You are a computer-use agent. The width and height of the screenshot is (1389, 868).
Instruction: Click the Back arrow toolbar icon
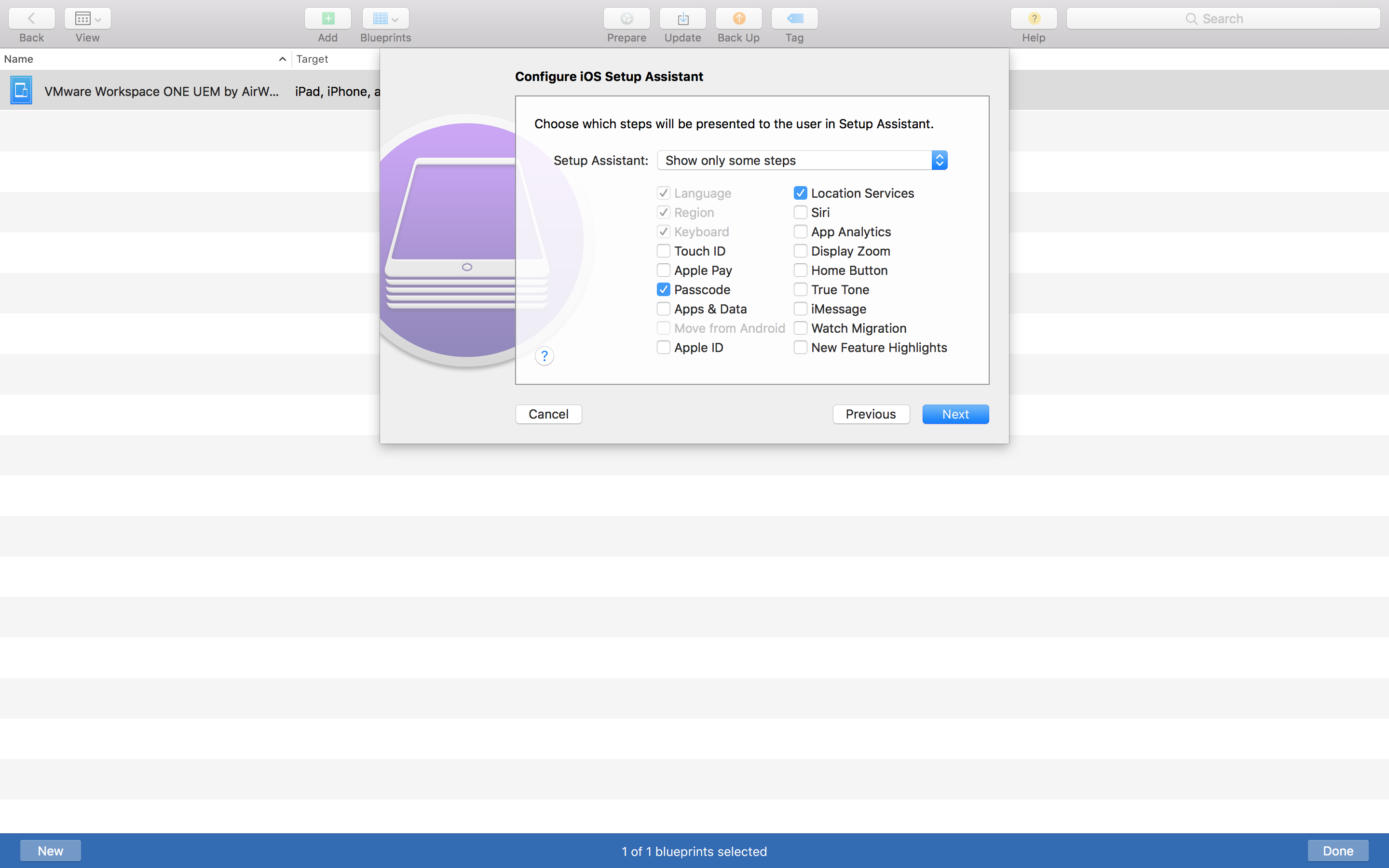tap(31, 18)
